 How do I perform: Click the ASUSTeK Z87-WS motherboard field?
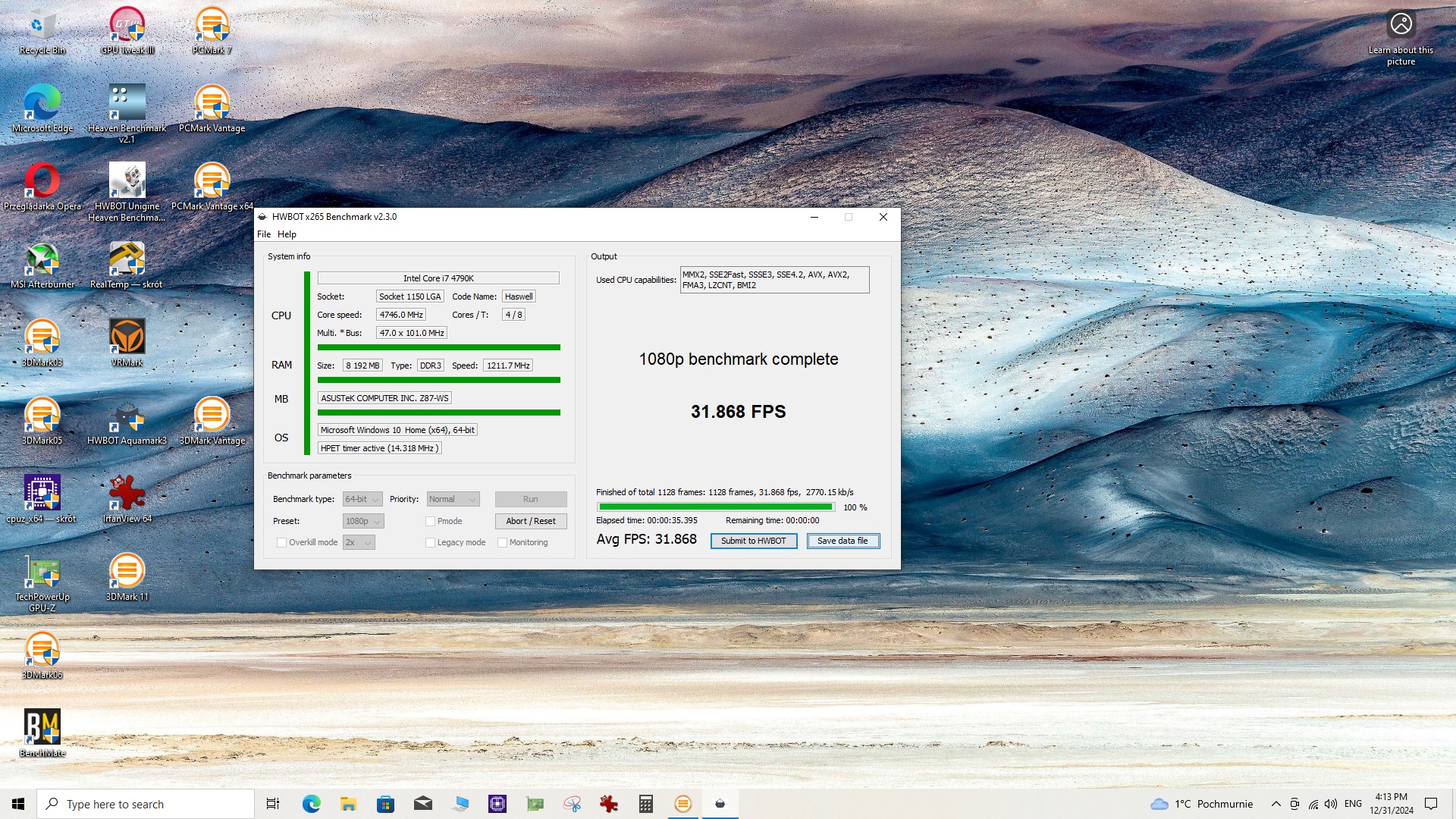pyautogui.click(x=384, y=398)
